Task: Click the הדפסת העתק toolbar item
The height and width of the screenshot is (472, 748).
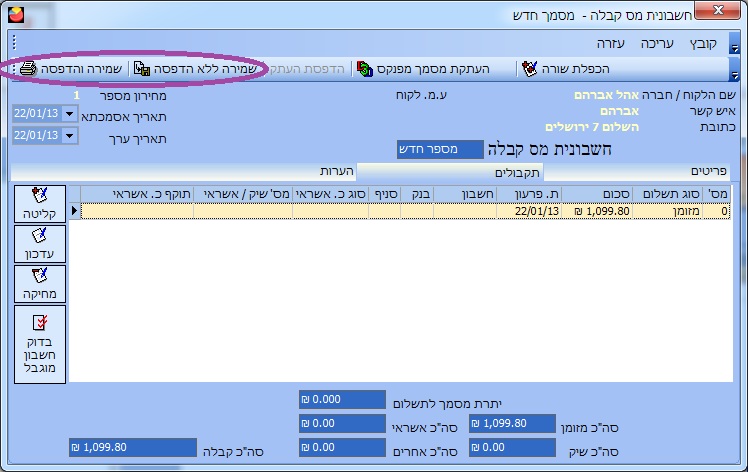Action: point(307,69)
